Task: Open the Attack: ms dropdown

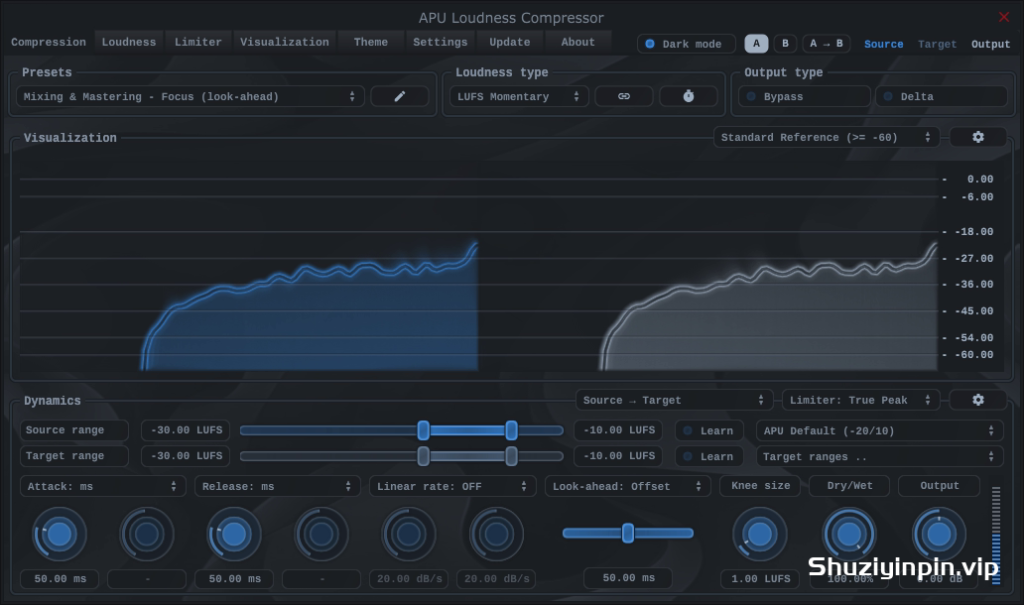Action: tap(103, 486)
